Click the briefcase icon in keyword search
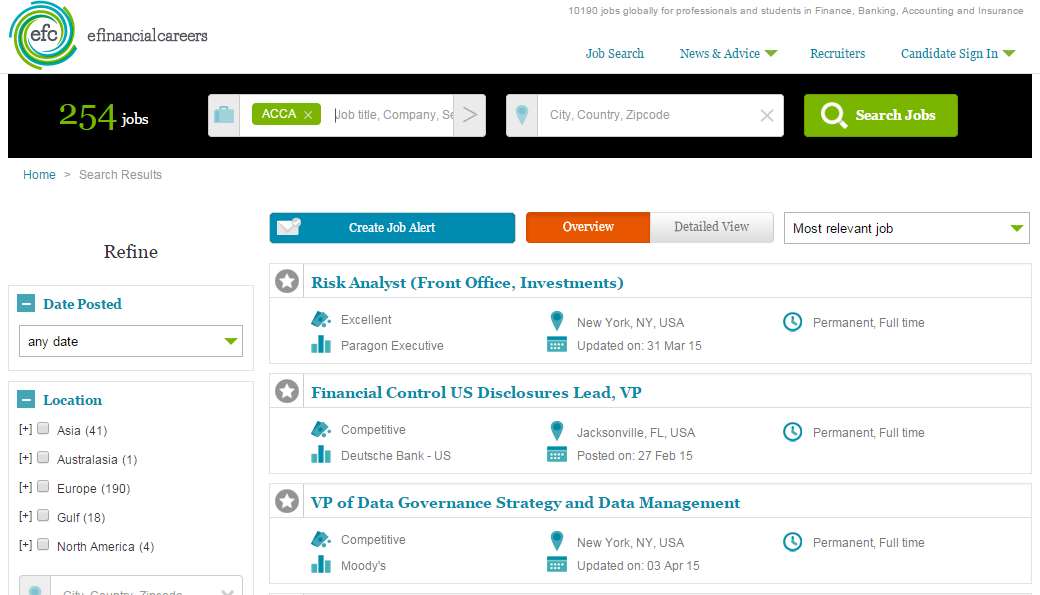The width and height of the screenshot is (1040, 595). point(224,115)
